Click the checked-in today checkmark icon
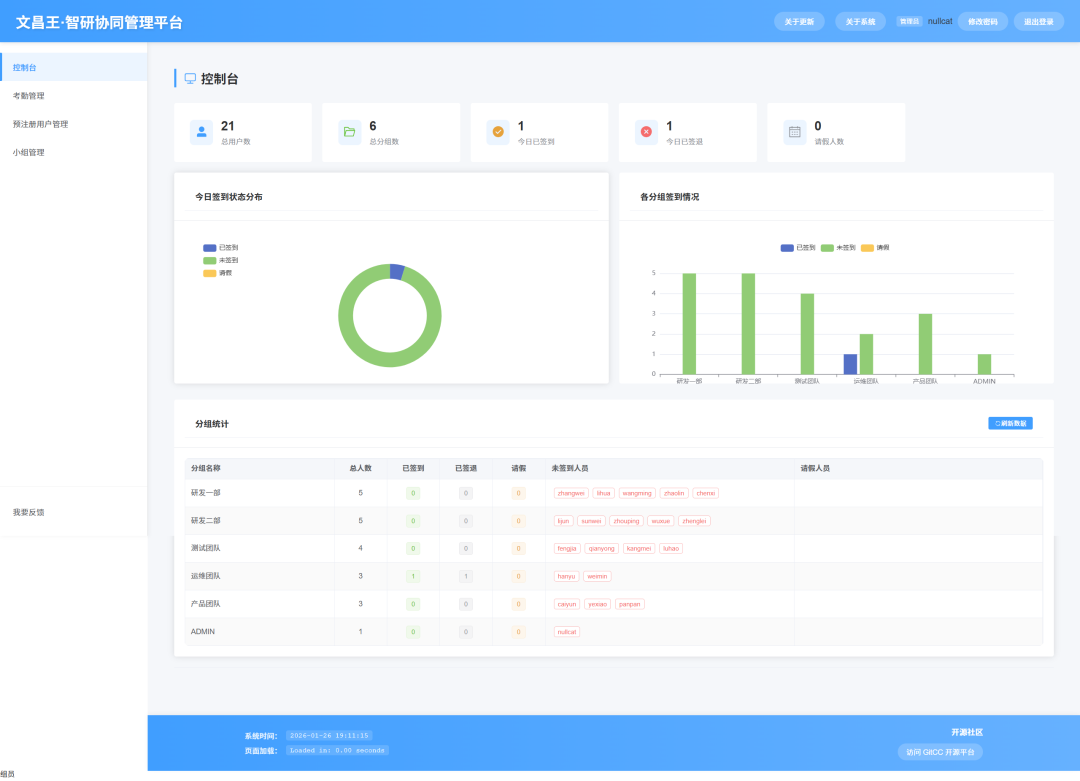The height and width of the screenshot is (781, 1080). tap(497, 132)
